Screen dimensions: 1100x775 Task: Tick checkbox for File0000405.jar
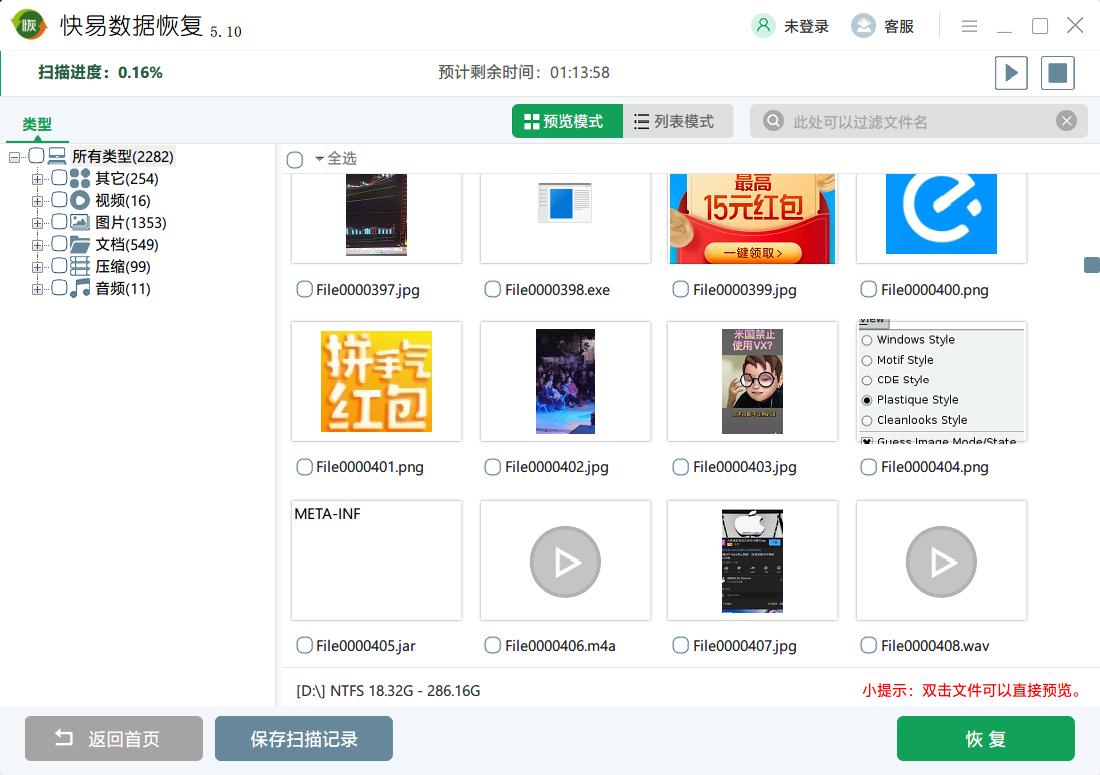coord(304,645)
